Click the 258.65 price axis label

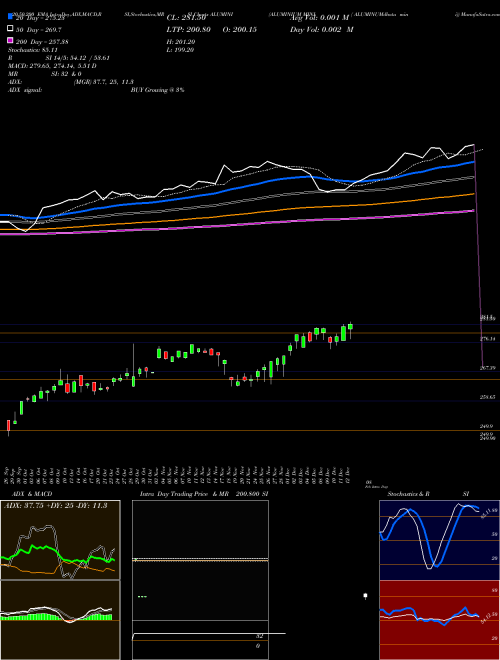click(487, 397)
